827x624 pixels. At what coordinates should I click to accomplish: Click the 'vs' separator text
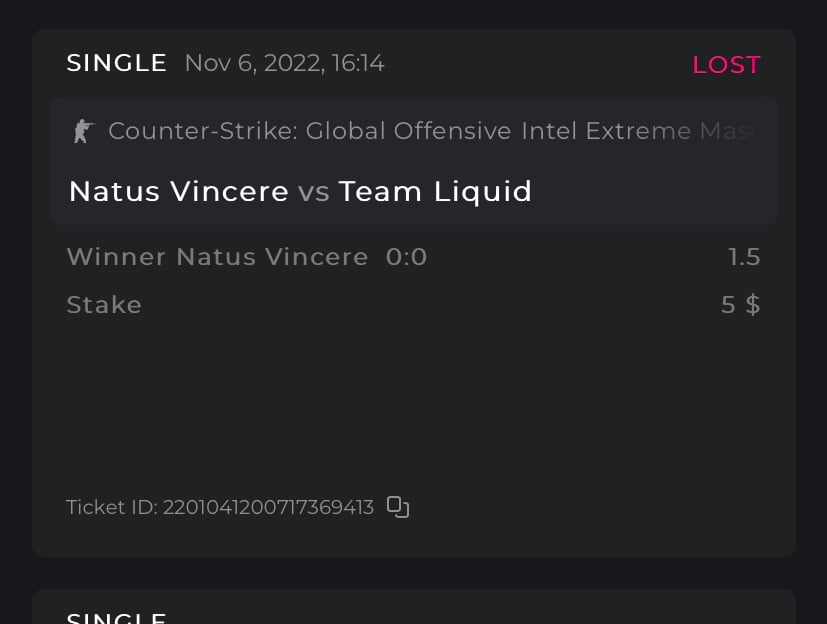pyautogui.click(x=314, y=191)
